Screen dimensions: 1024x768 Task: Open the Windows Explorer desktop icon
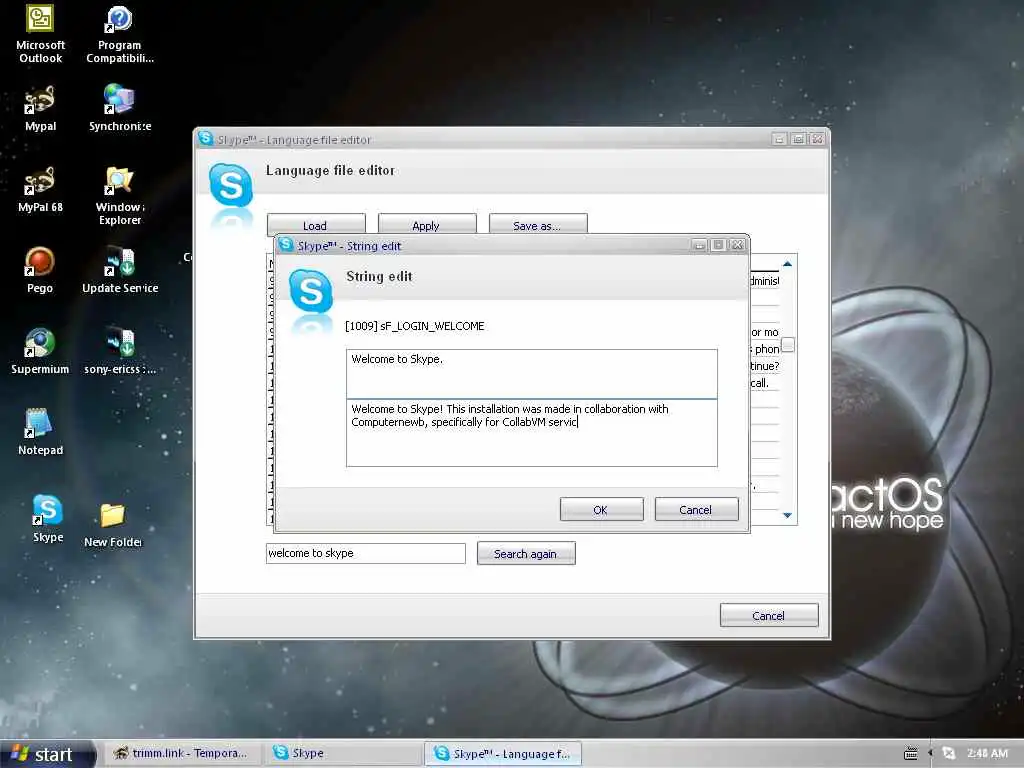coord(120,195)
